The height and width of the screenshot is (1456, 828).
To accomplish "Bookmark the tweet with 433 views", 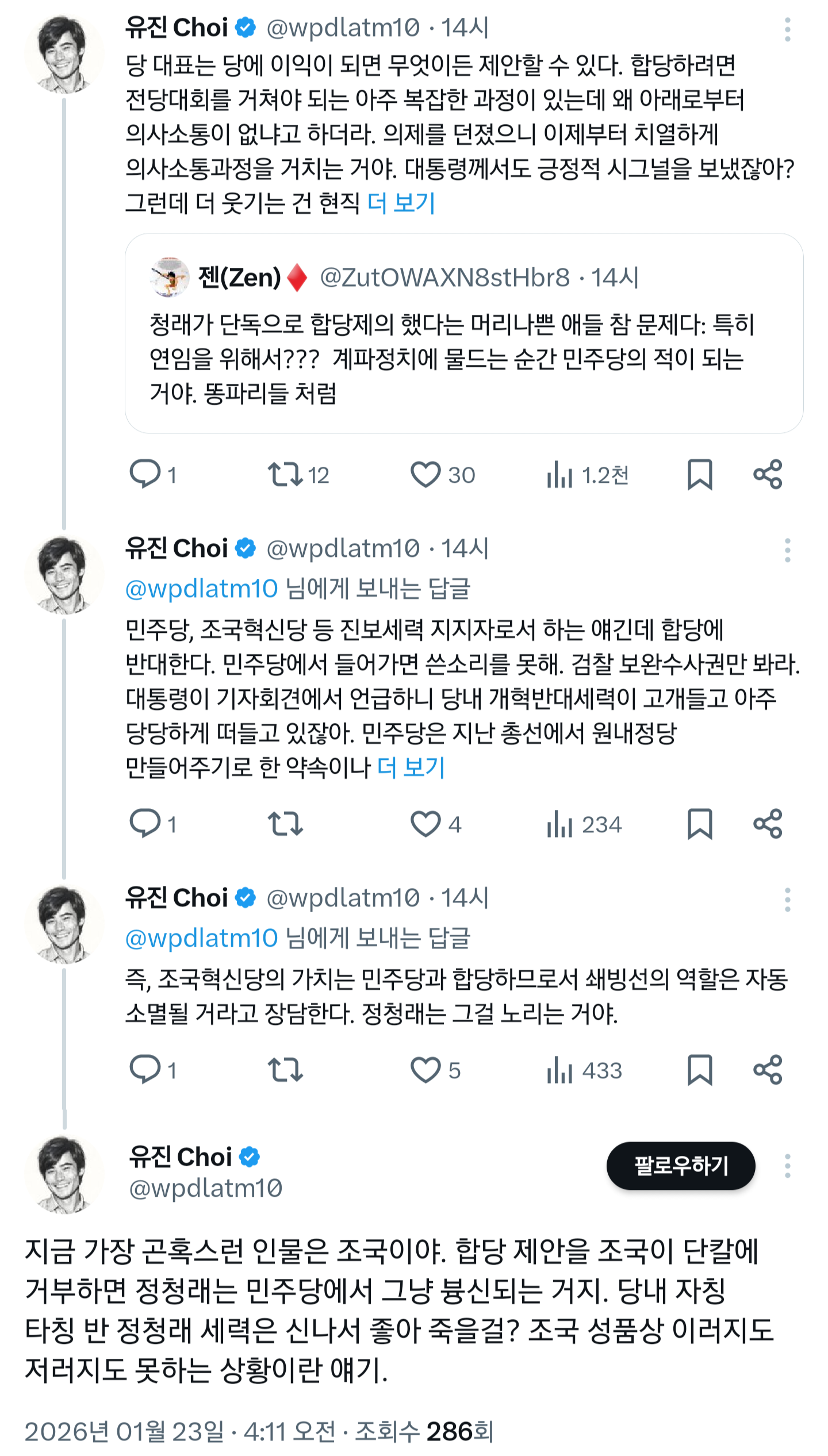I will [x=700, y=1070].
